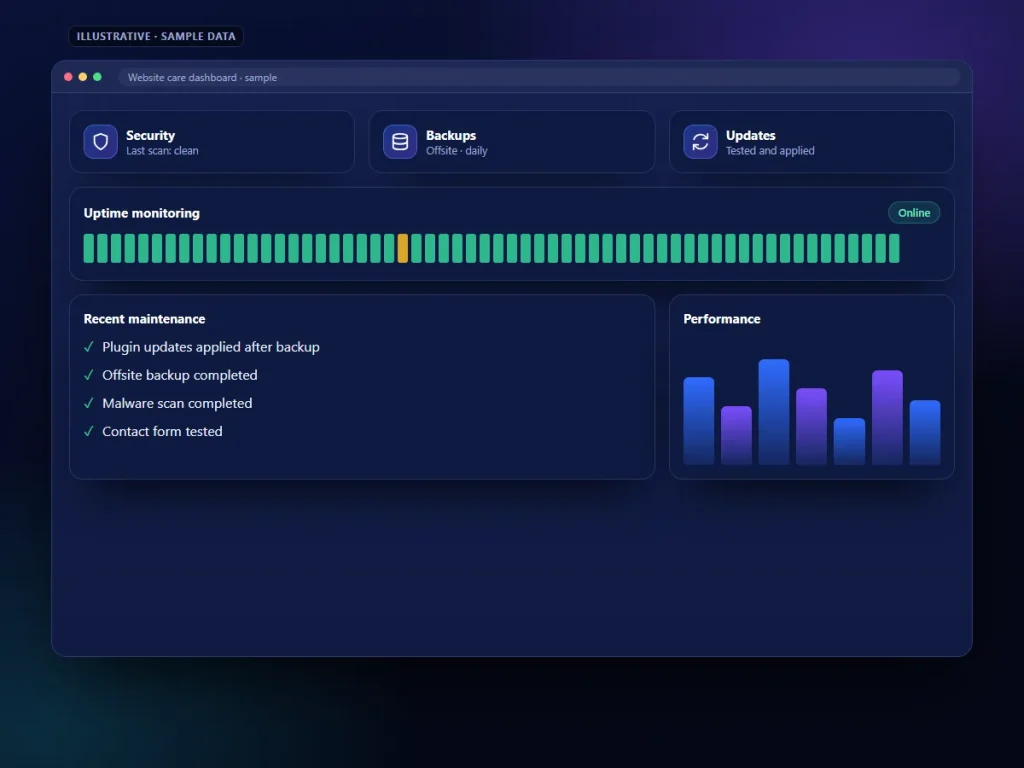Click the Offsite backup completed entry

[x=180, y=375]
